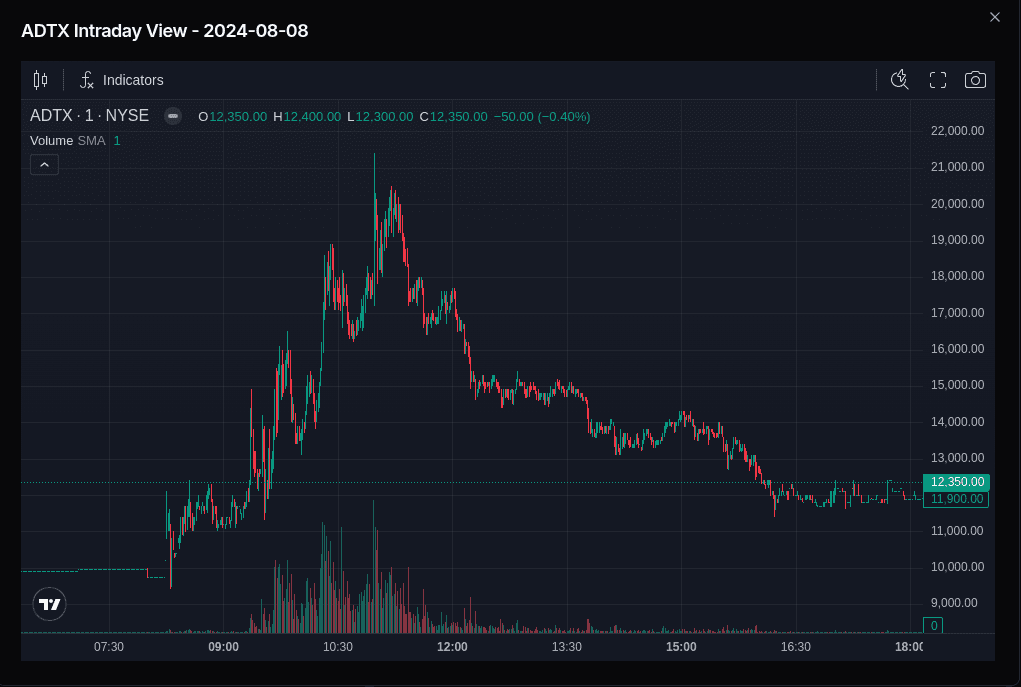Open the candlestick chart type selector
Image resolution: width=1021 pixels, height=687 pixels.
click(40, 80)
